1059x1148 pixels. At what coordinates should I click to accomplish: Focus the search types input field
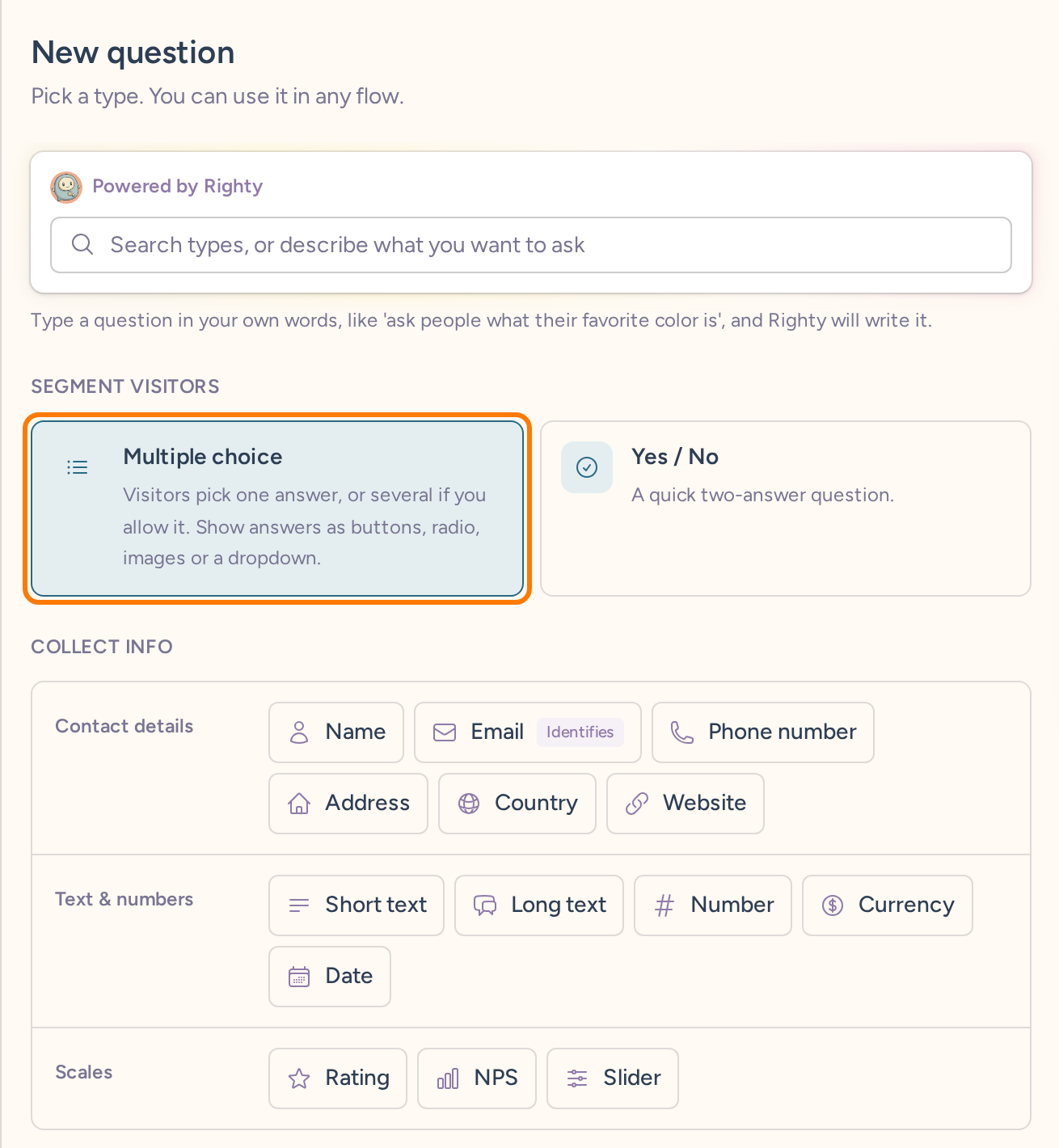(x=531, y=245)
